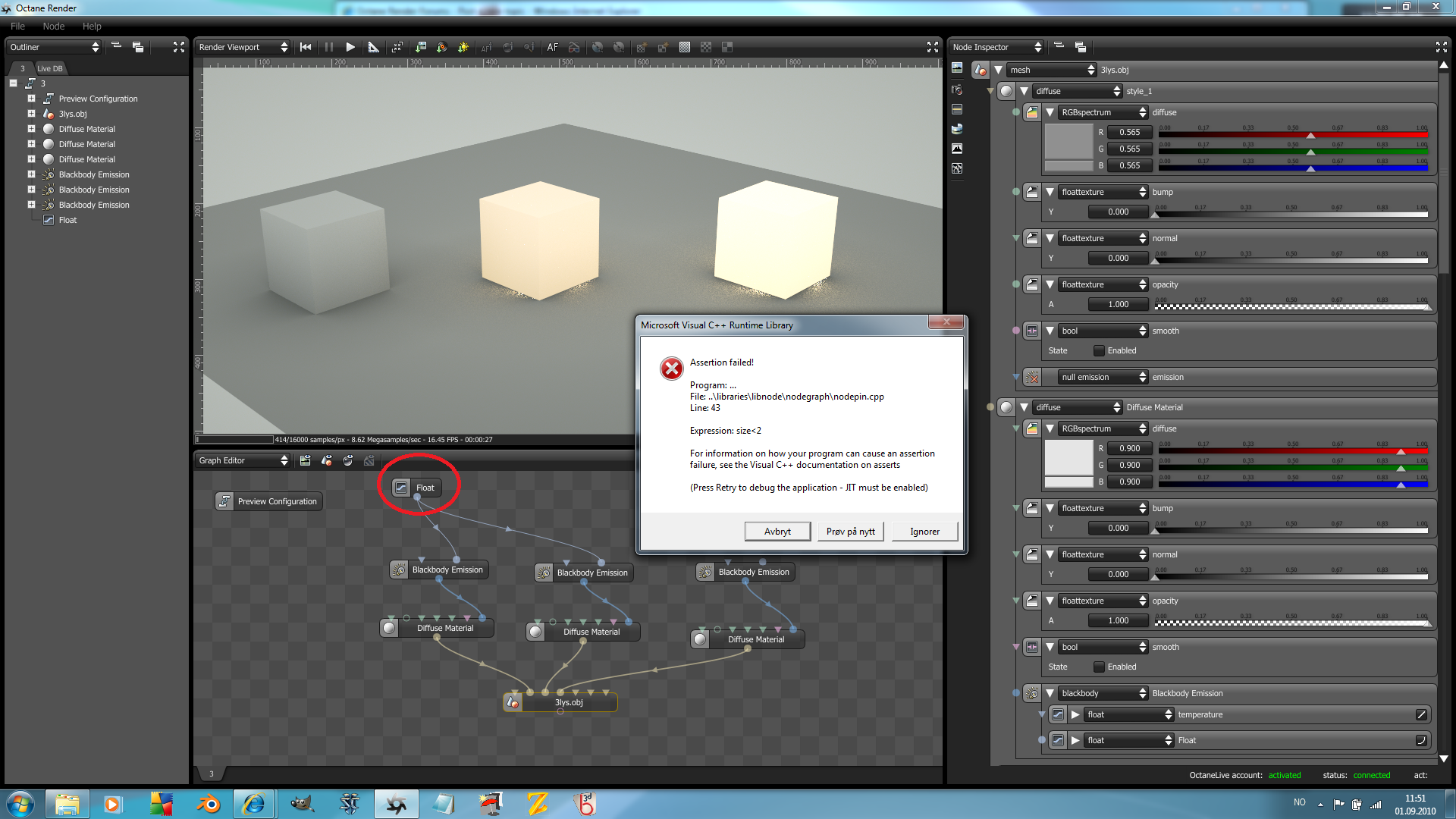Screen dimensions: 1456x819
Task: Click the red R channel slider
Action: pyautogui.click(x=1292, y=135)
